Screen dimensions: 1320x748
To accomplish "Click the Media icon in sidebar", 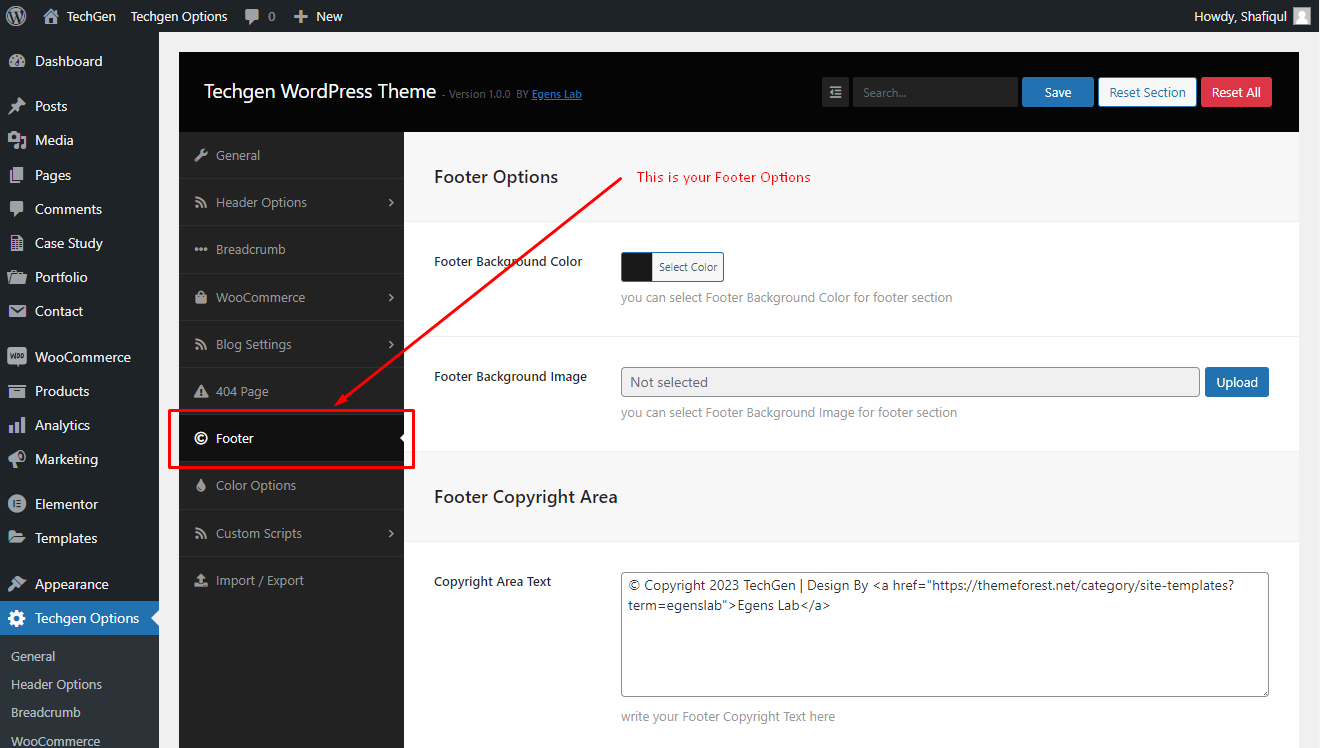I will pyautogui.click(x=17, y=140).
